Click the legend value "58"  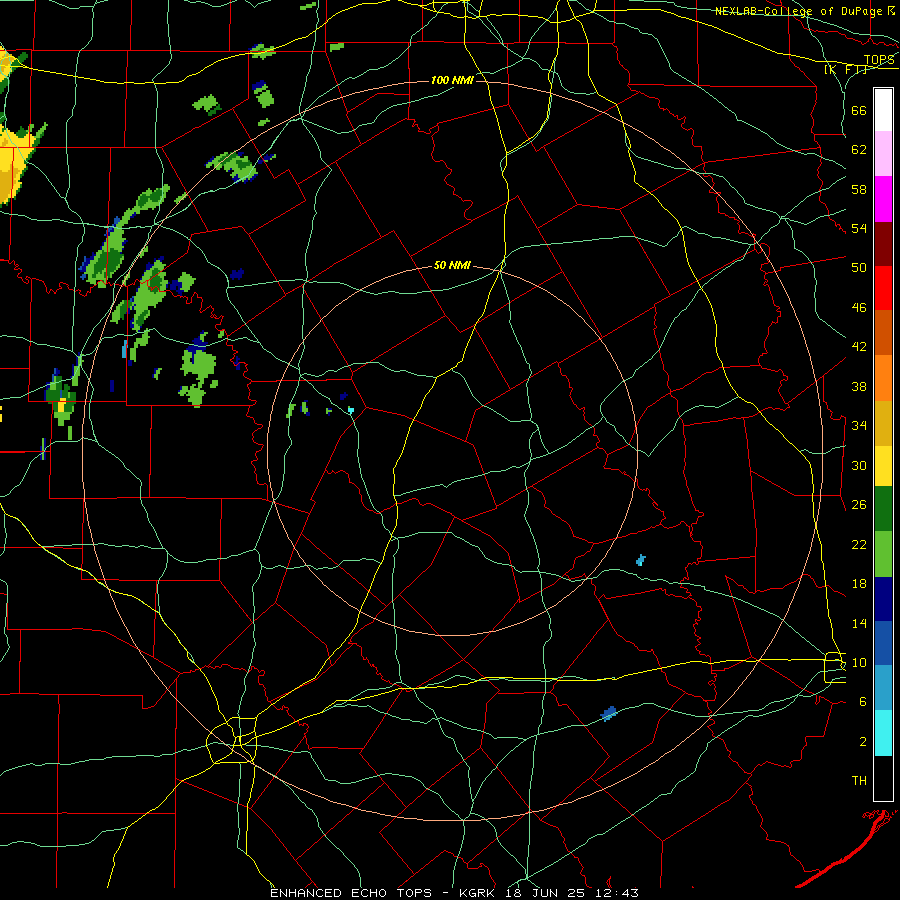(859, 189)
